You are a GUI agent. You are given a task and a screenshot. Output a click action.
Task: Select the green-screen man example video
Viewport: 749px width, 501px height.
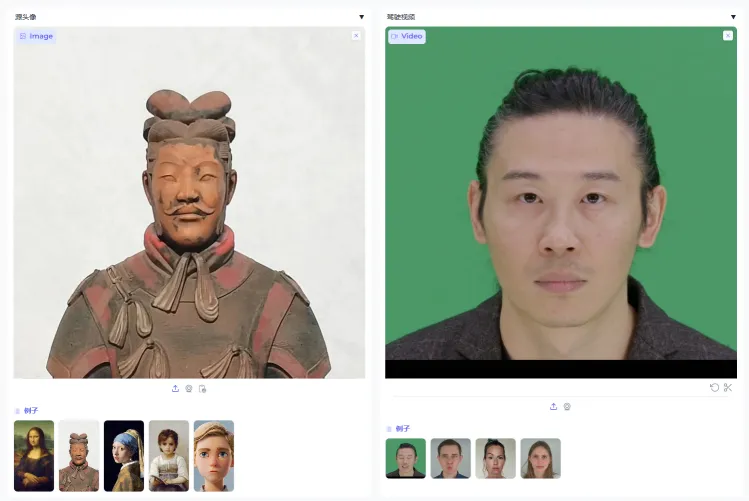(406, 458)
